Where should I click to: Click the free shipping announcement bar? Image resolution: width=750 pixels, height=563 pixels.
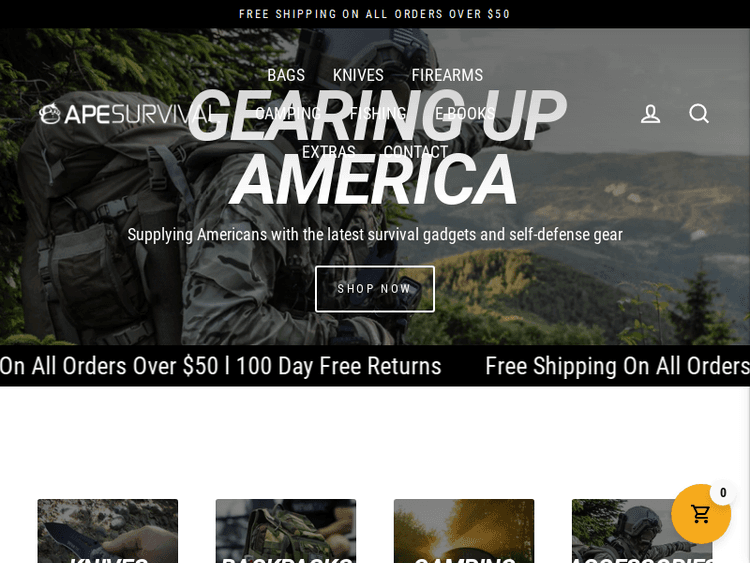tap(375, 14)
